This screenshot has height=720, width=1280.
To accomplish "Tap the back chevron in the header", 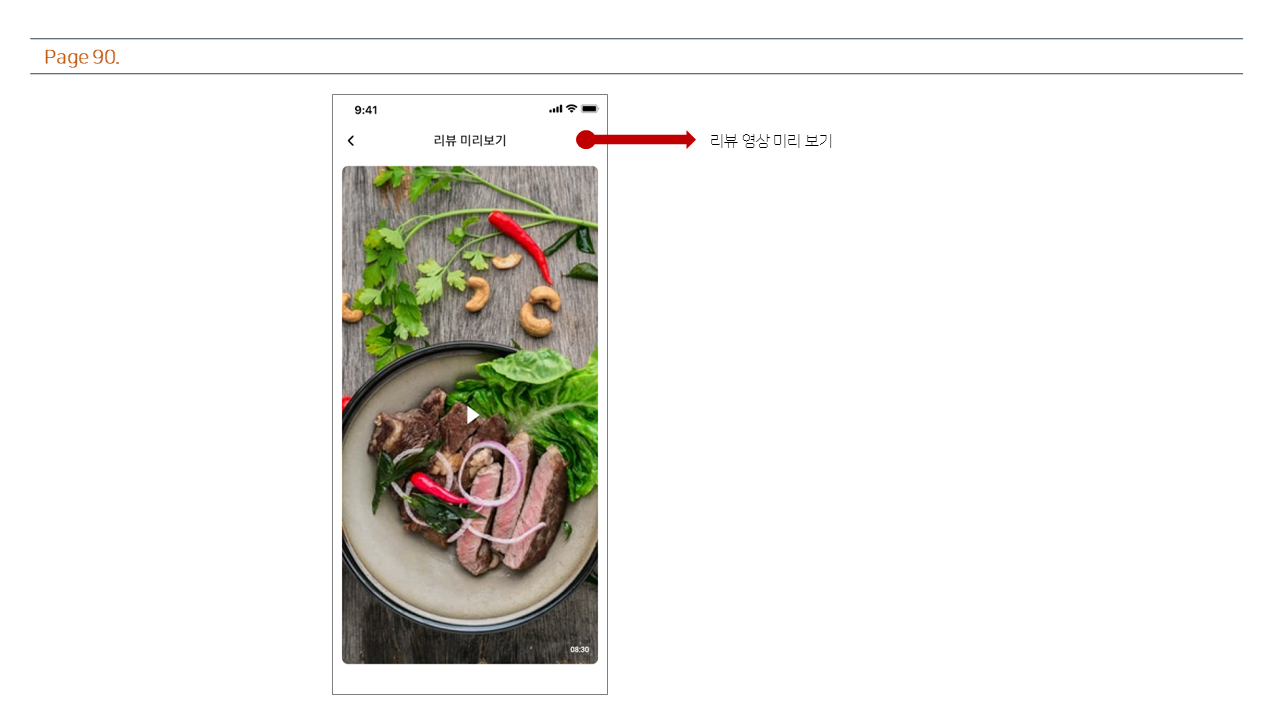I will click(x=350, y=141).
